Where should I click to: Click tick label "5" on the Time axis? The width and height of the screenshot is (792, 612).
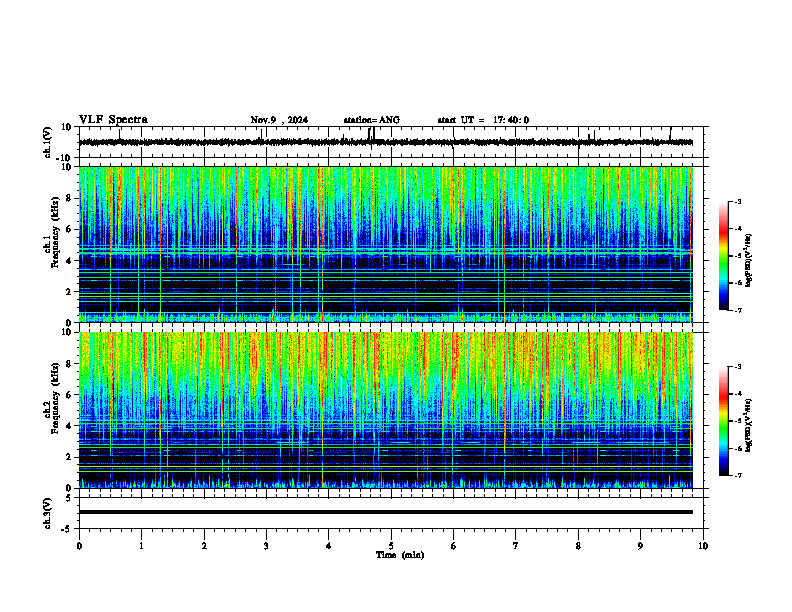click(x=391, y=546)
